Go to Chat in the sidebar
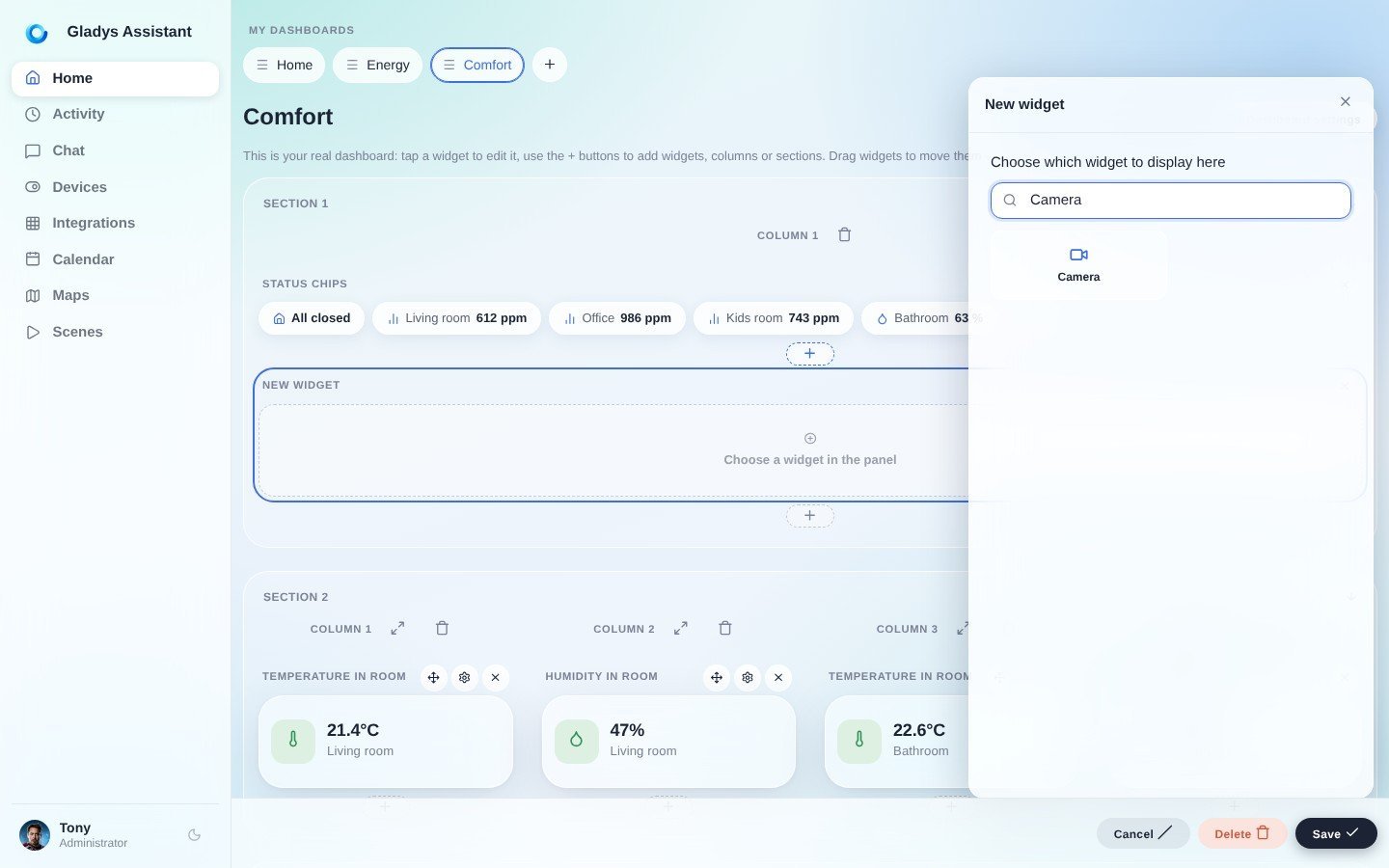Image resolution: width=1389 pixels, height=868 pixels. point(115,150)
